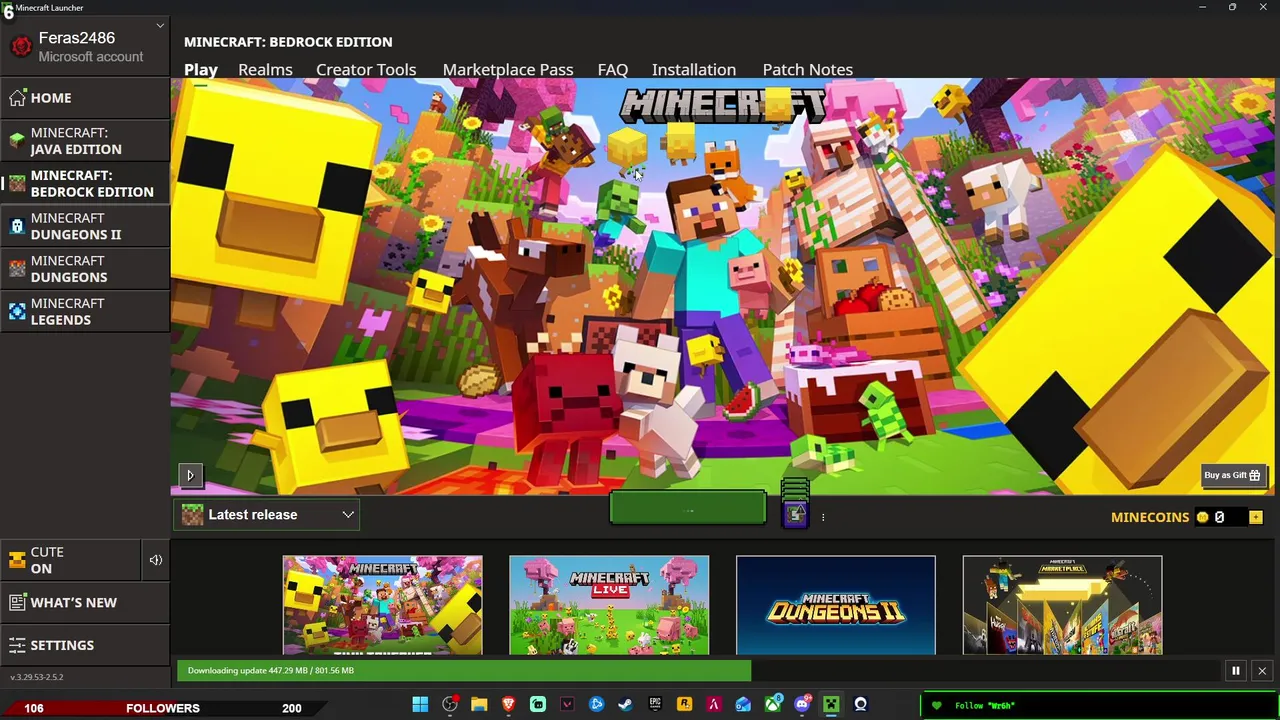Image resolution: width=1280 pixels, height=720 pixels.
Task: Open the Minecraft Dungeons II news thumbnail
Action: point(836,605)
